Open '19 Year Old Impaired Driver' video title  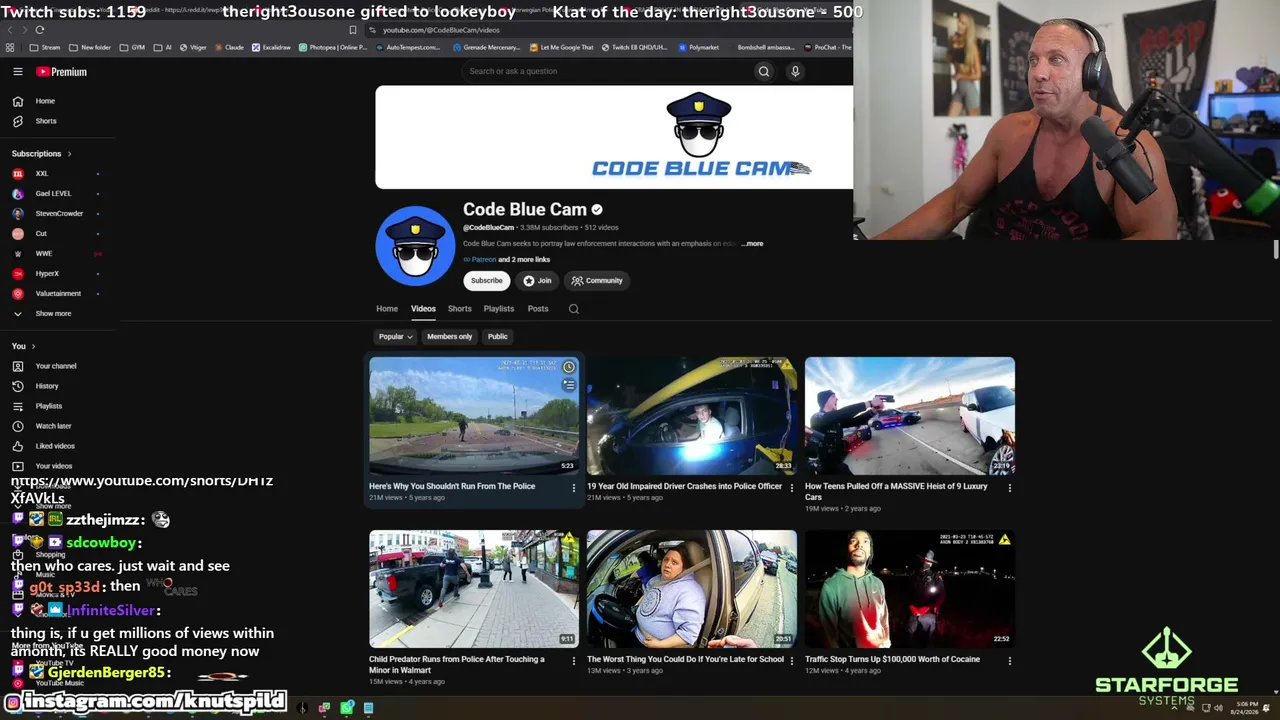[684, 486]
